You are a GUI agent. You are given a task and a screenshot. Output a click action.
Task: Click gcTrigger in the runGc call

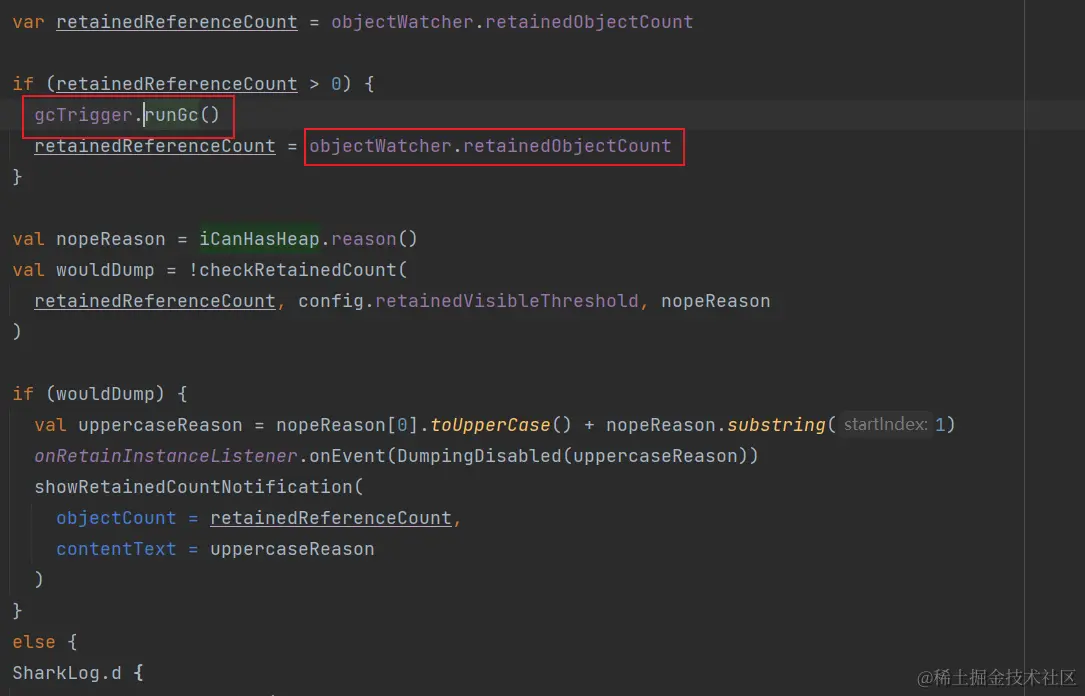pyautogui.click(x=83, y=115)
